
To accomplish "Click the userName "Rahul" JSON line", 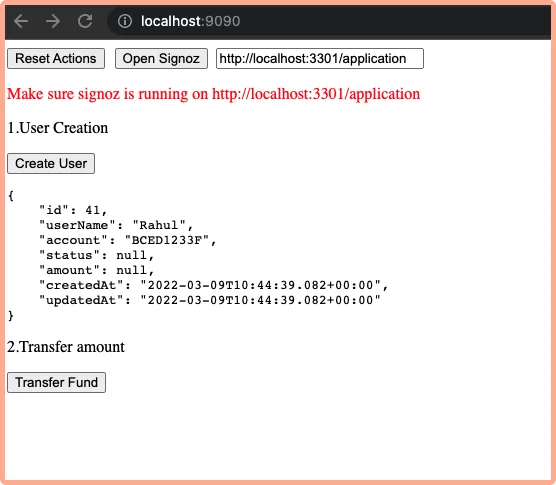I will tap(116, 225).
